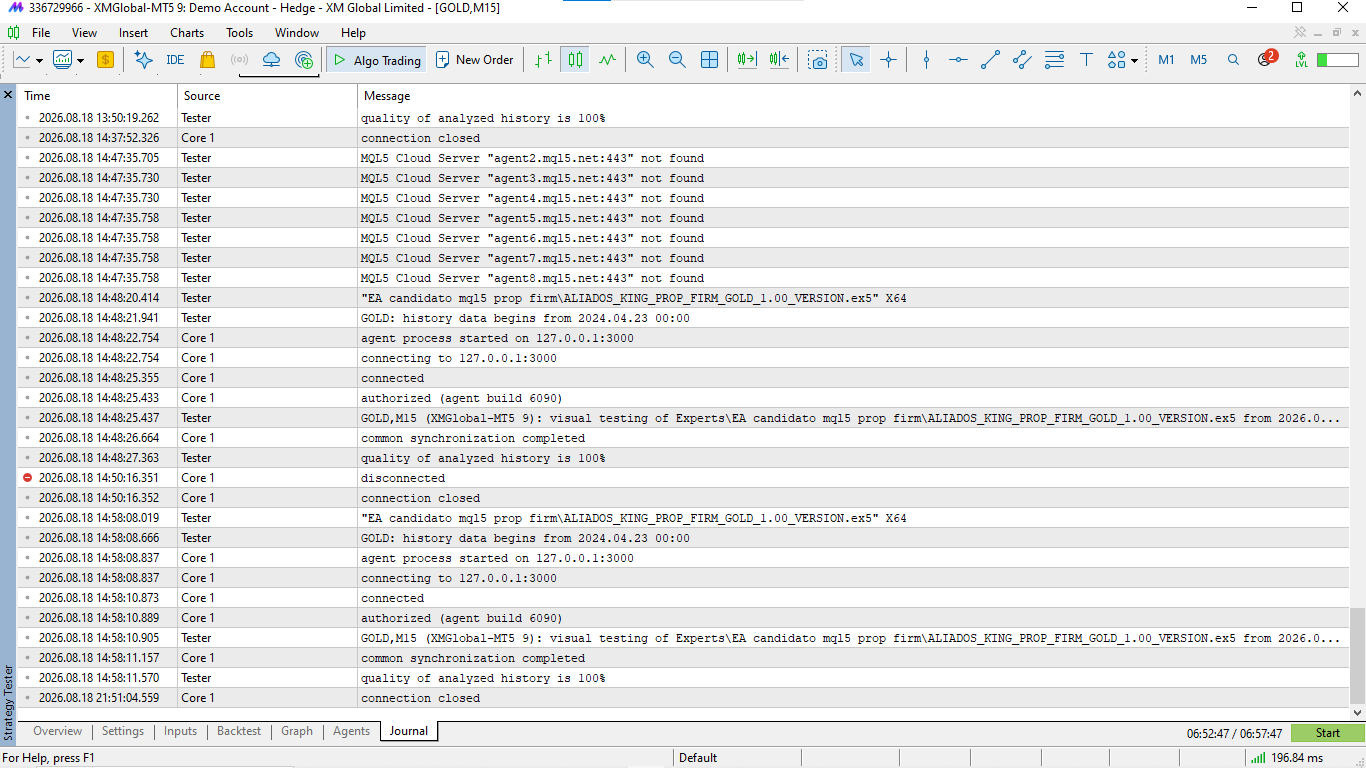The height and width of the screenshot is (768, 1366).
Task: Switch to the Overview tab
Action: (x=57, y=731)
